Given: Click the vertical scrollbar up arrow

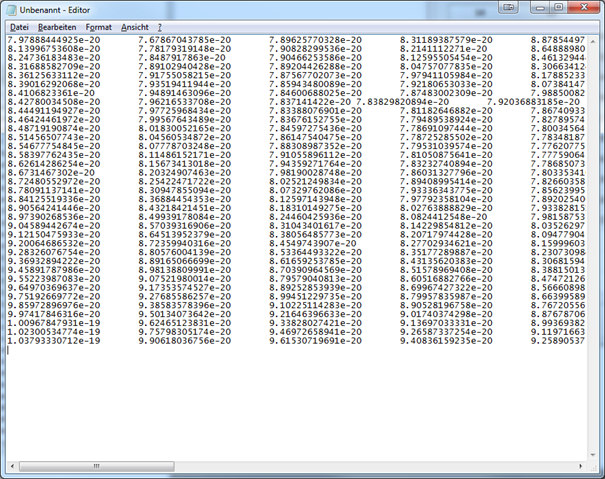Looking at the screenshot, I should [592, 40].
